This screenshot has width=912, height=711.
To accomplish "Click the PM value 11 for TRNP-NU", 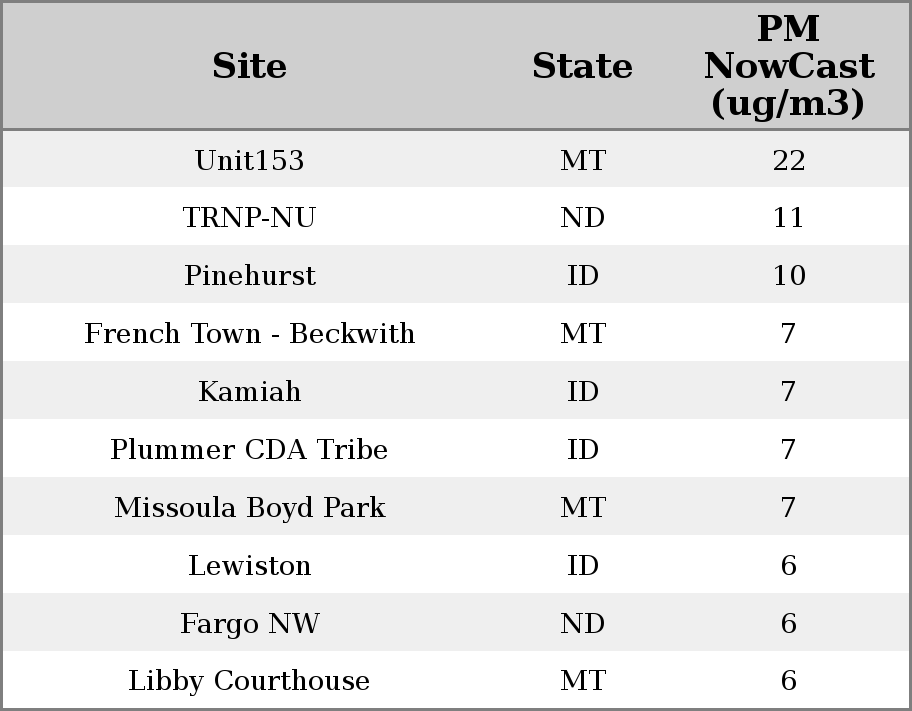I will pyautogui.click(x=788, y=218).
